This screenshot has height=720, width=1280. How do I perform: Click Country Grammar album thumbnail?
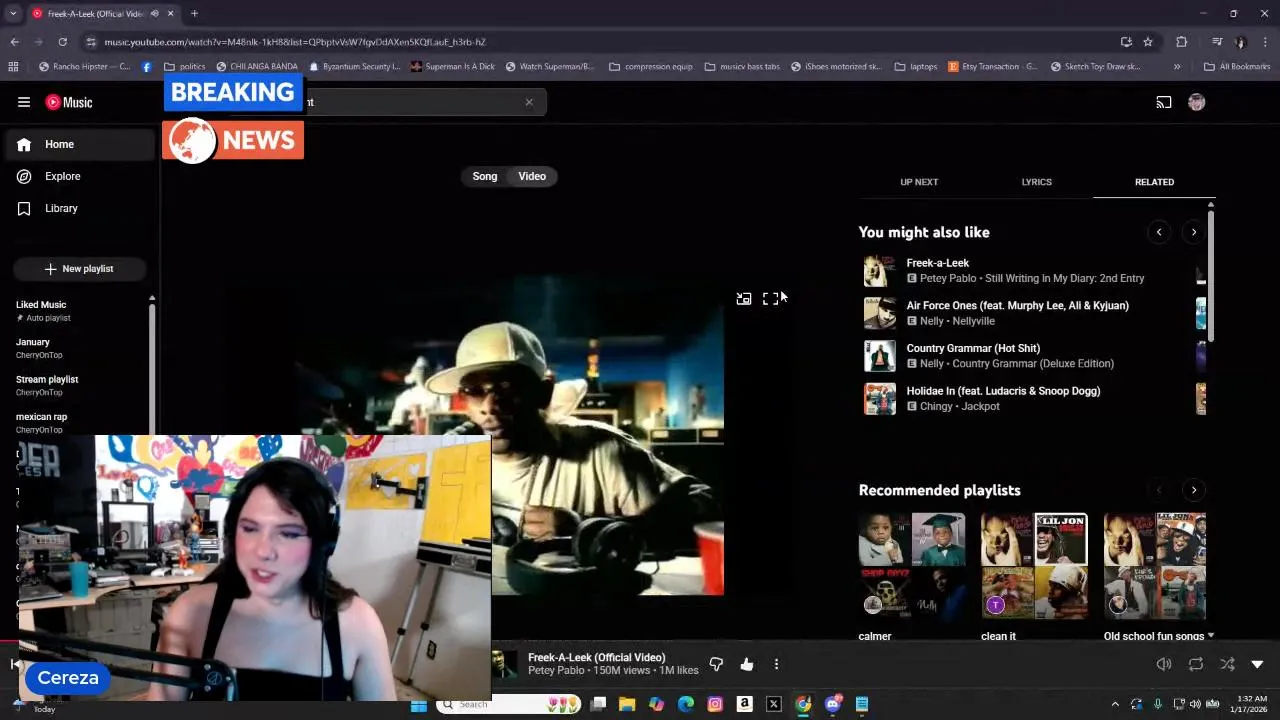[x=880, y=356]
